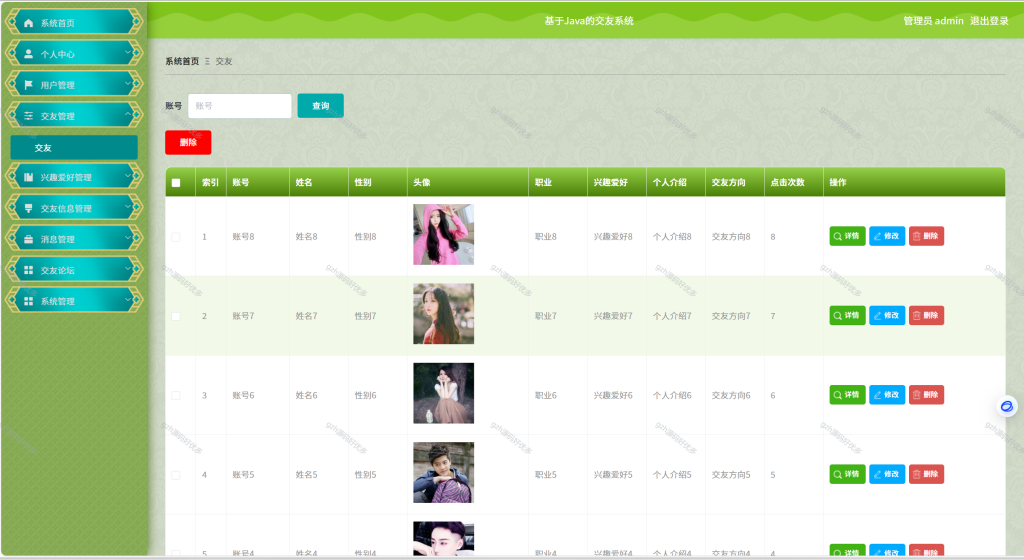
Task: Click the icon beside 交友信息管理
Action: coord(28,208)
